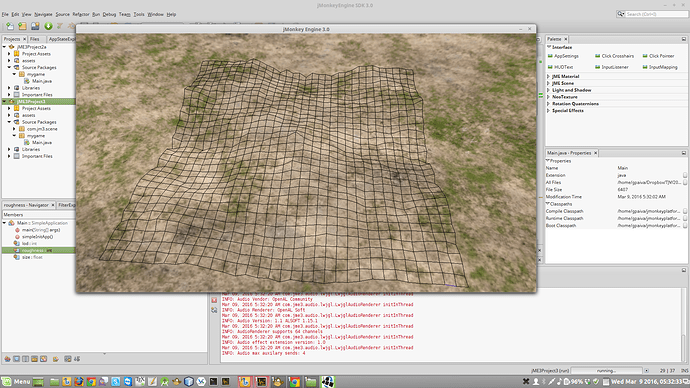Click the Search field at top right
This screenshot has height=388, width=690.
point(656,14)
